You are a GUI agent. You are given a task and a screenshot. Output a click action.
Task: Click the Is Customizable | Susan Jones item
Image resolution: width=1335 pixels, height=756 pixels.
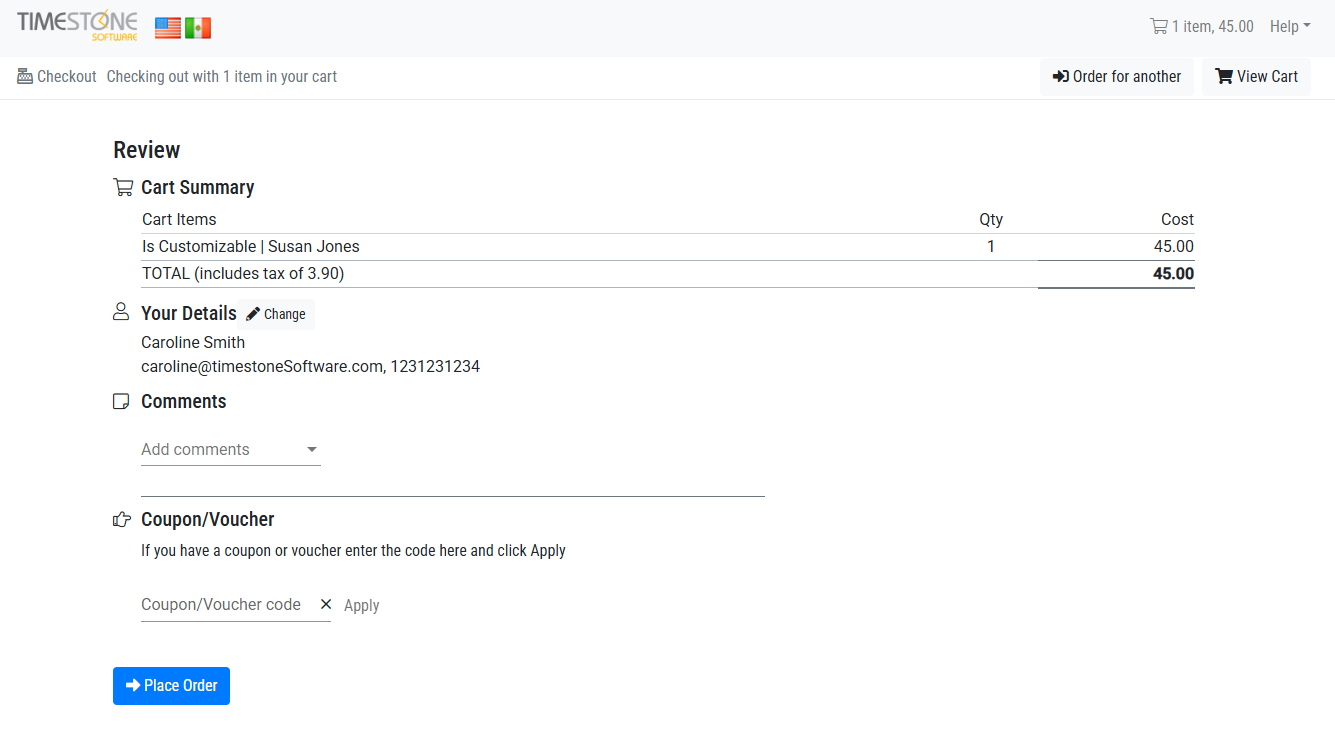click(x=251, y=247)
